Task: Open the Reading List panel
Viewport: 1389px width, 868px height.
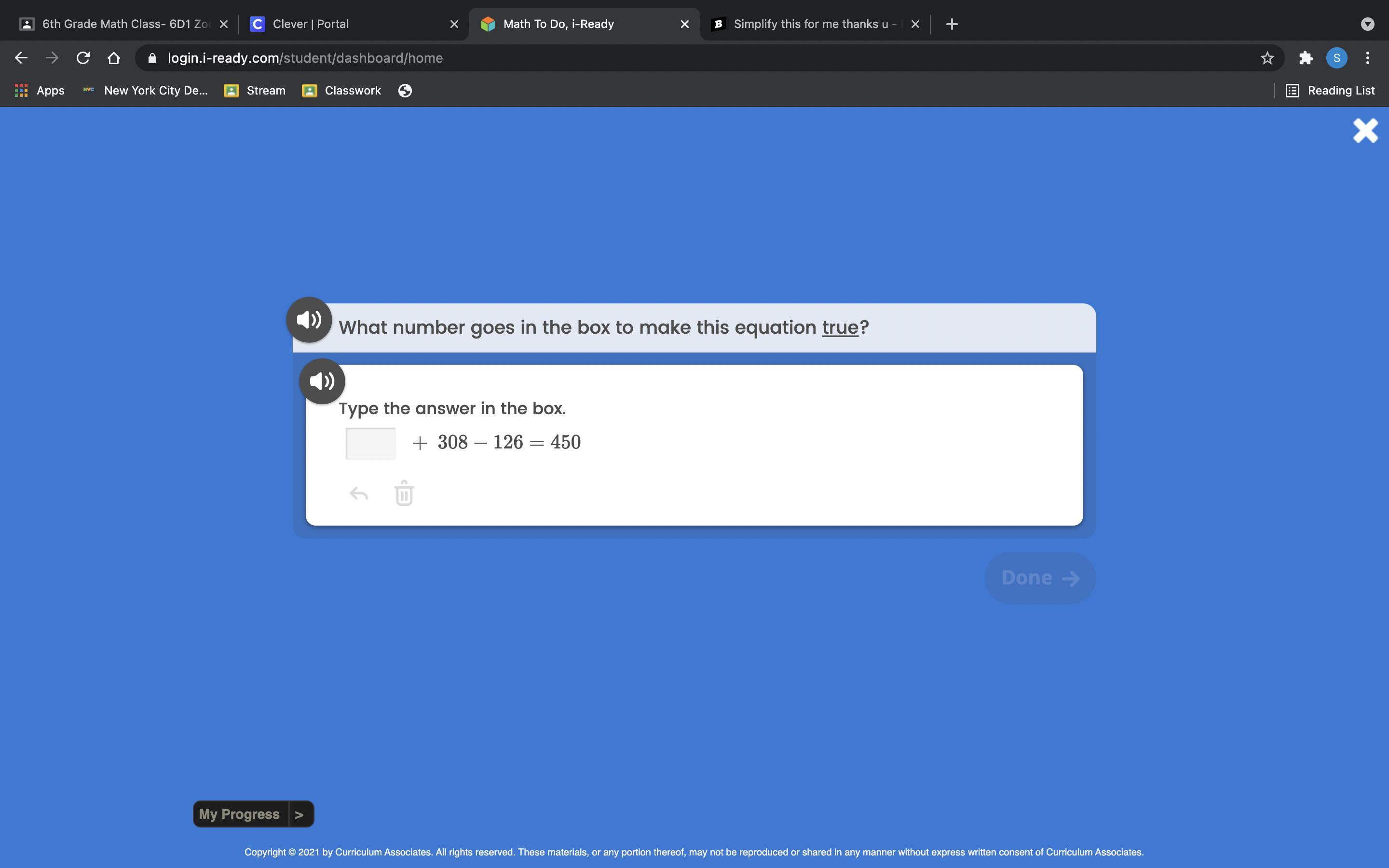Action: 1330,91
